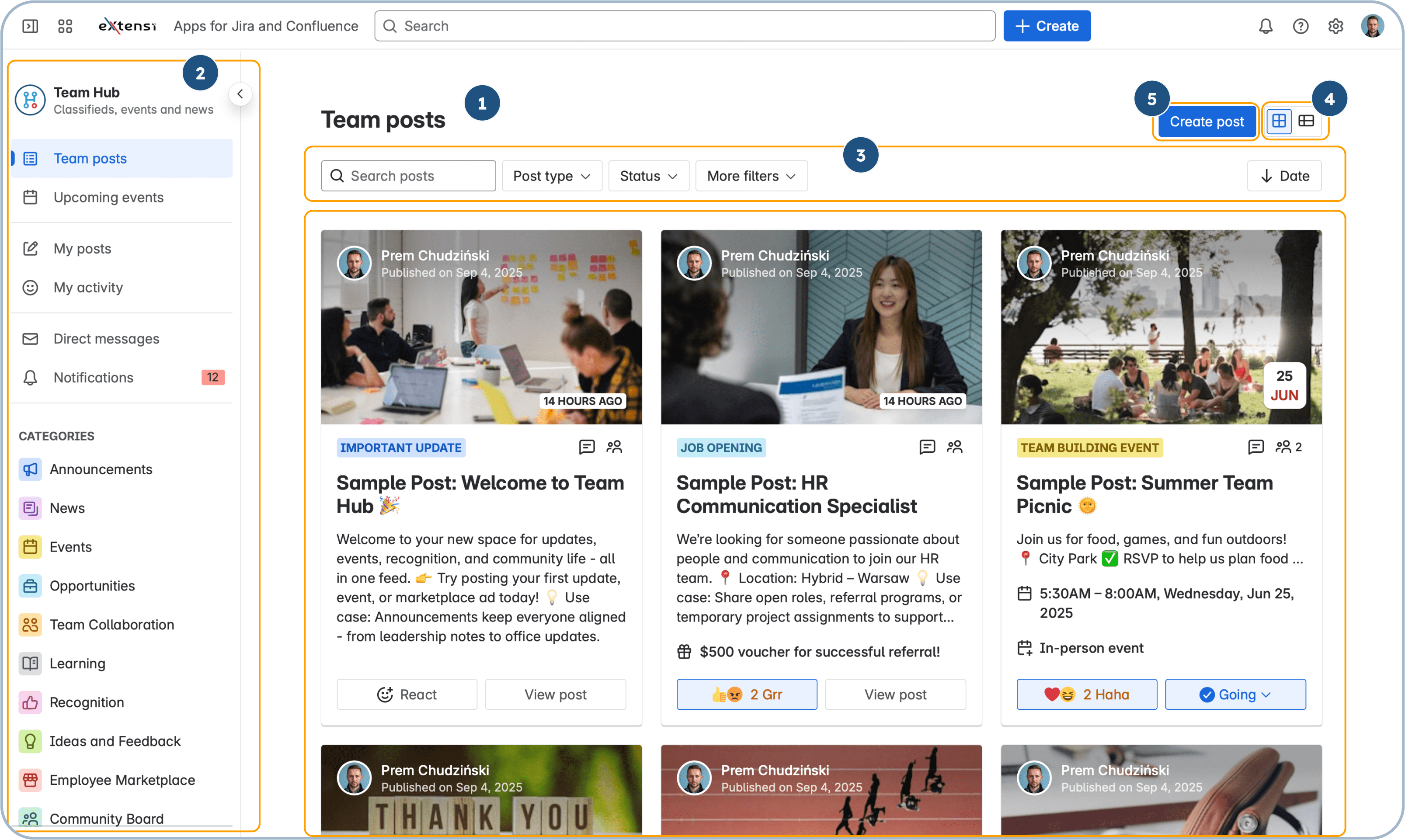Switch to list table view

[x=1307, y=121]
